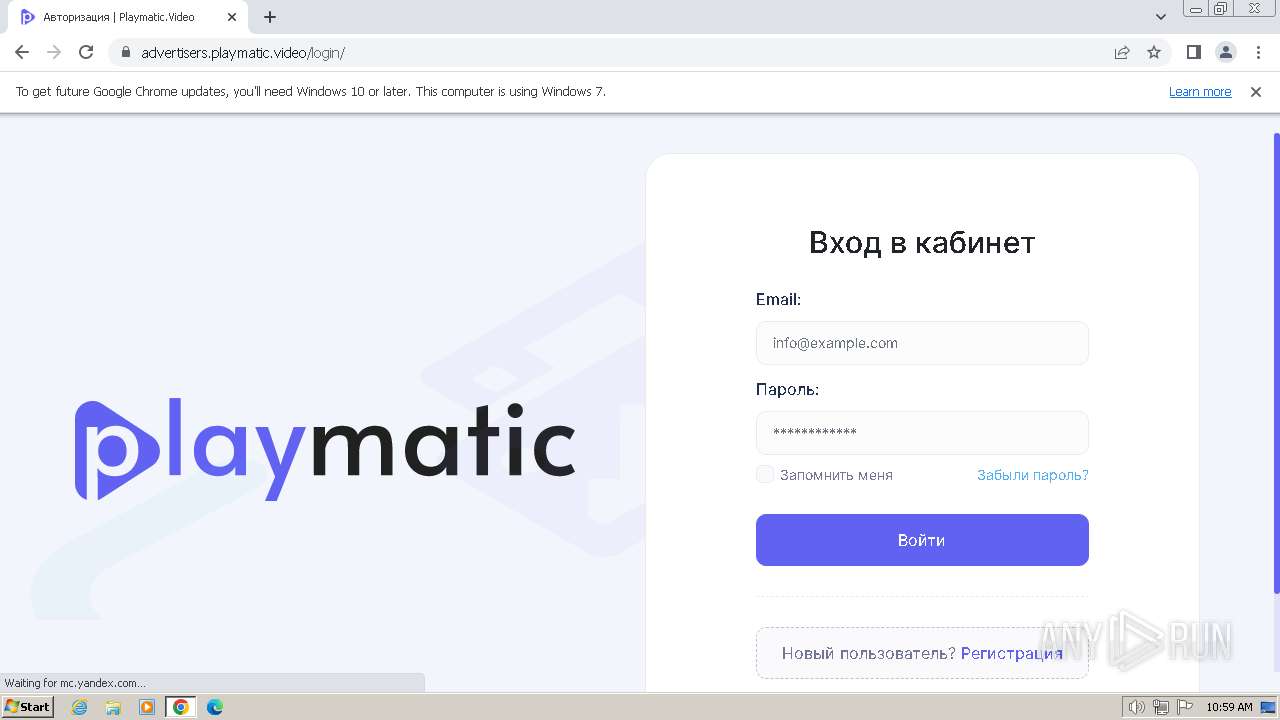The width and height of the screenshot is (1280, 720).
Task: Open site info via the padlock icon
Action: pos(126,52)
